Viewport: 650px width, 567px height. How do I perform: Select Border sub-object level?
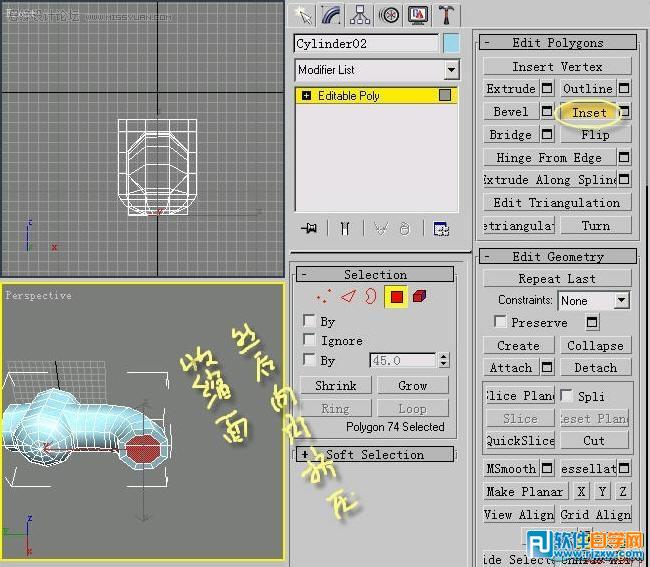(371, 296)
